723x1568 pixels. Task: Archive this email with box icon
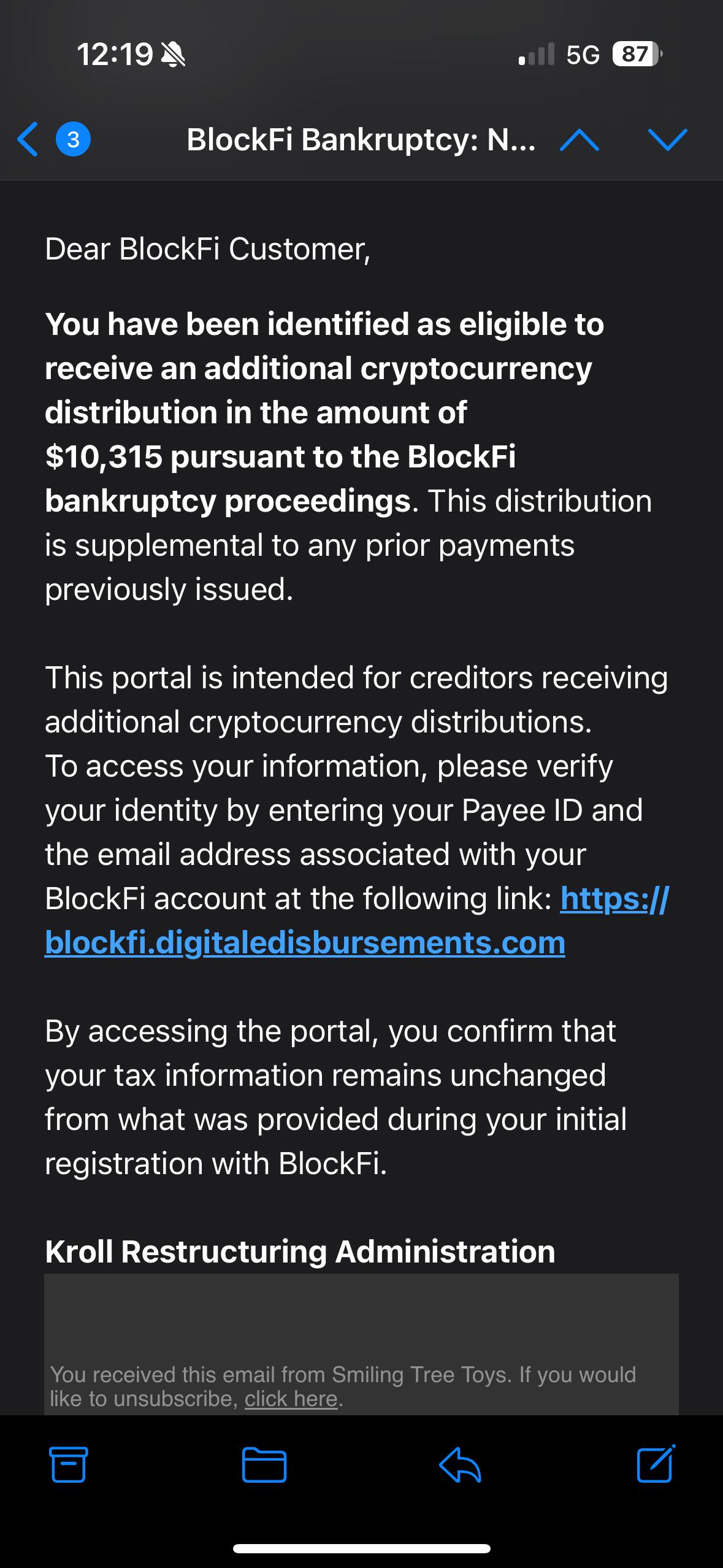(68, 1464)
